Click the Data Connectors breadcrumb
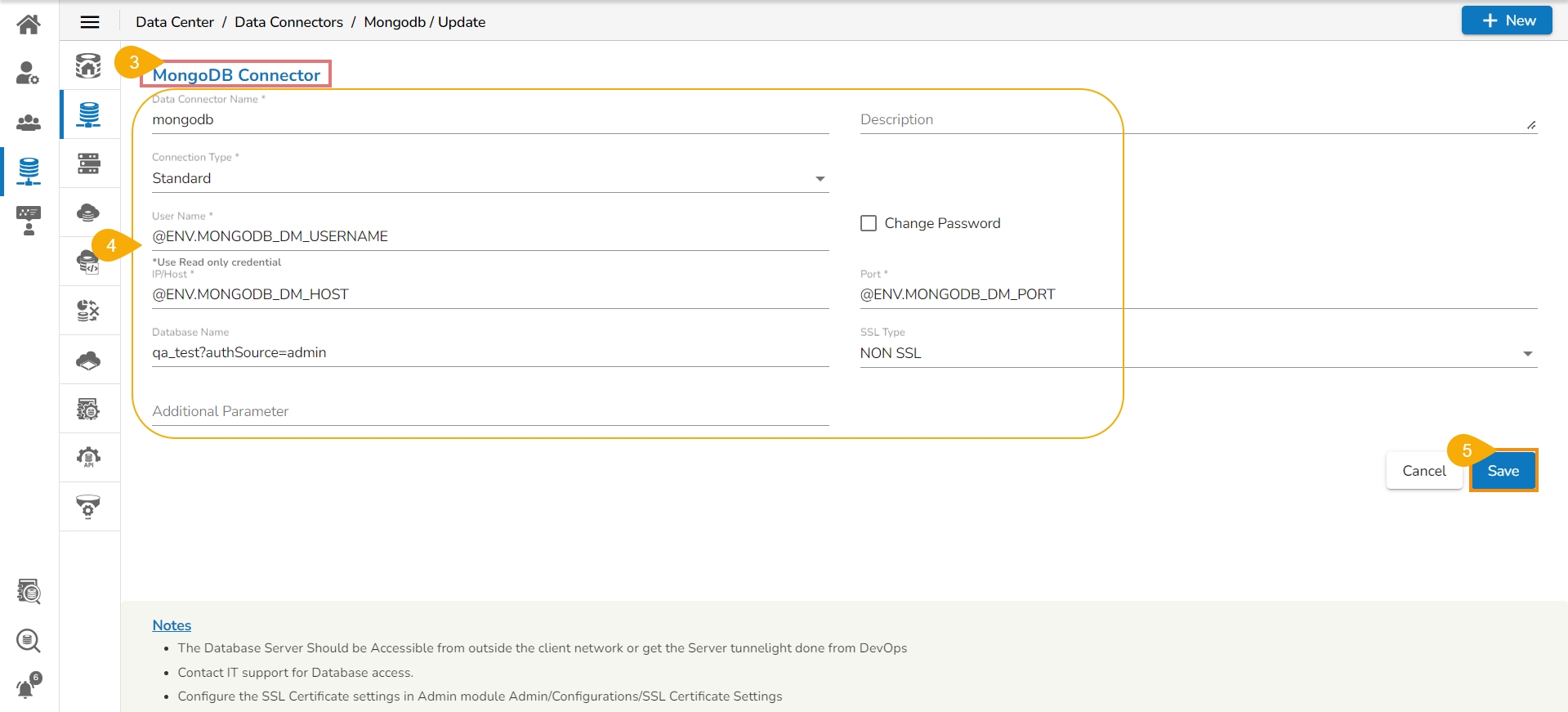The height and width of the screenshot is (712, 1568). coord(288,22)
